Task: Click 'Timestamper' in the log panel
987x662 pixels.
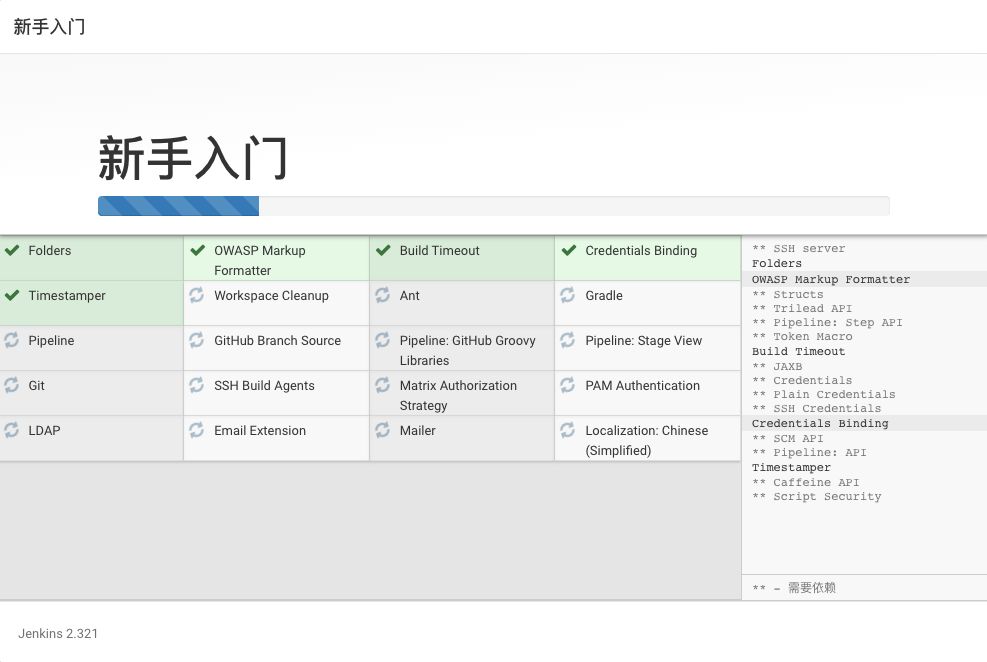Action: tap(791, 468)
